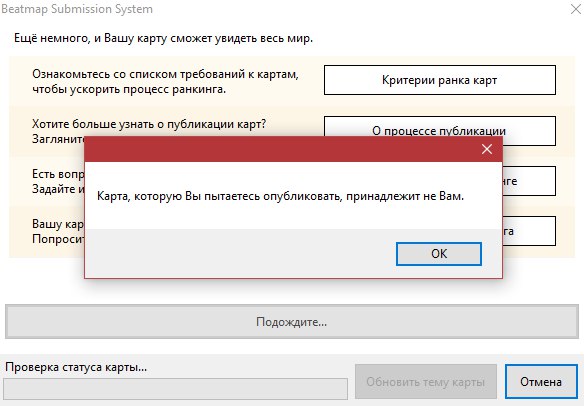Click the Вашу кар... row text
This screenshot has height=406, width=584.
pyautogui.click(x=58, y=231)
